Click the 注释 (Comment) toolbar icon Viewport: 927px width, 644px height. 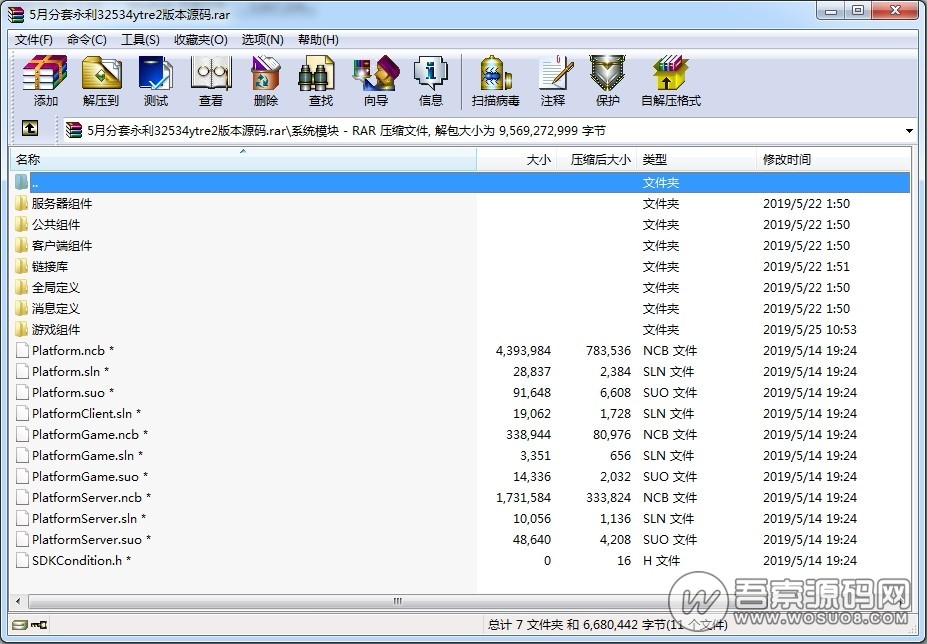[x=554, y=73]
